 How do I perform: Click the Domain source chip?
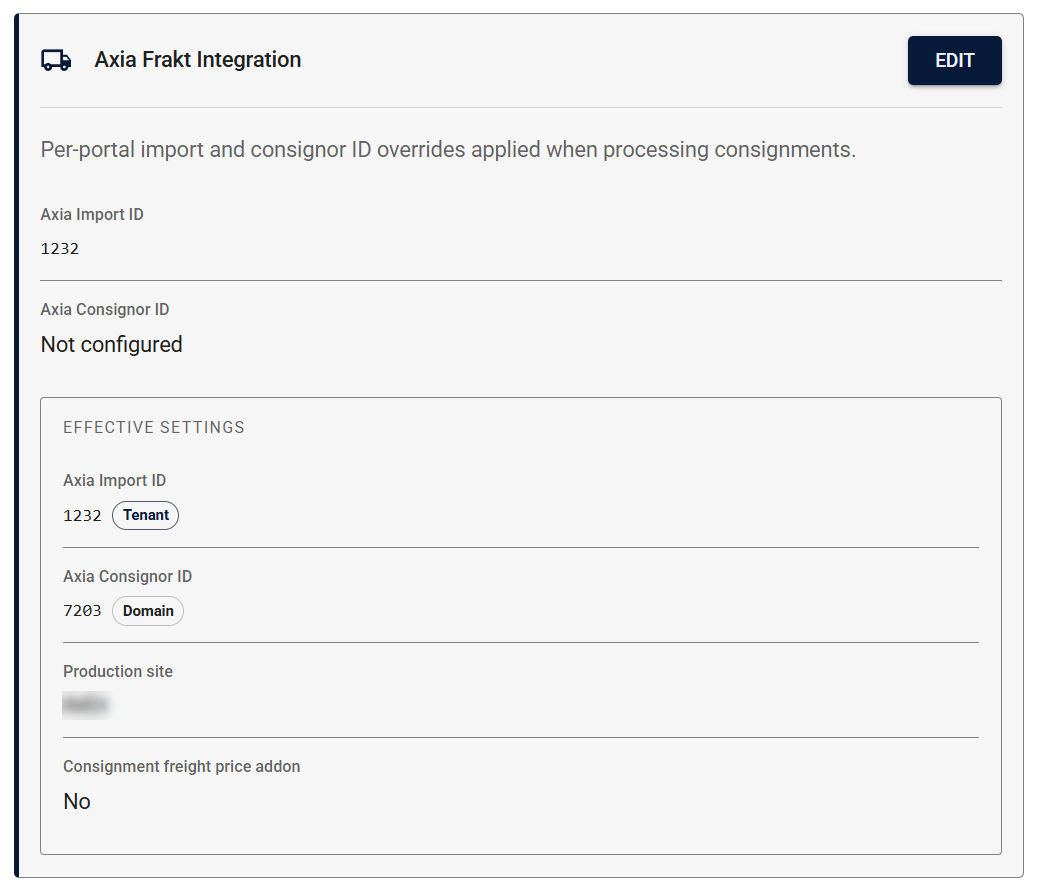coord(148,611)
